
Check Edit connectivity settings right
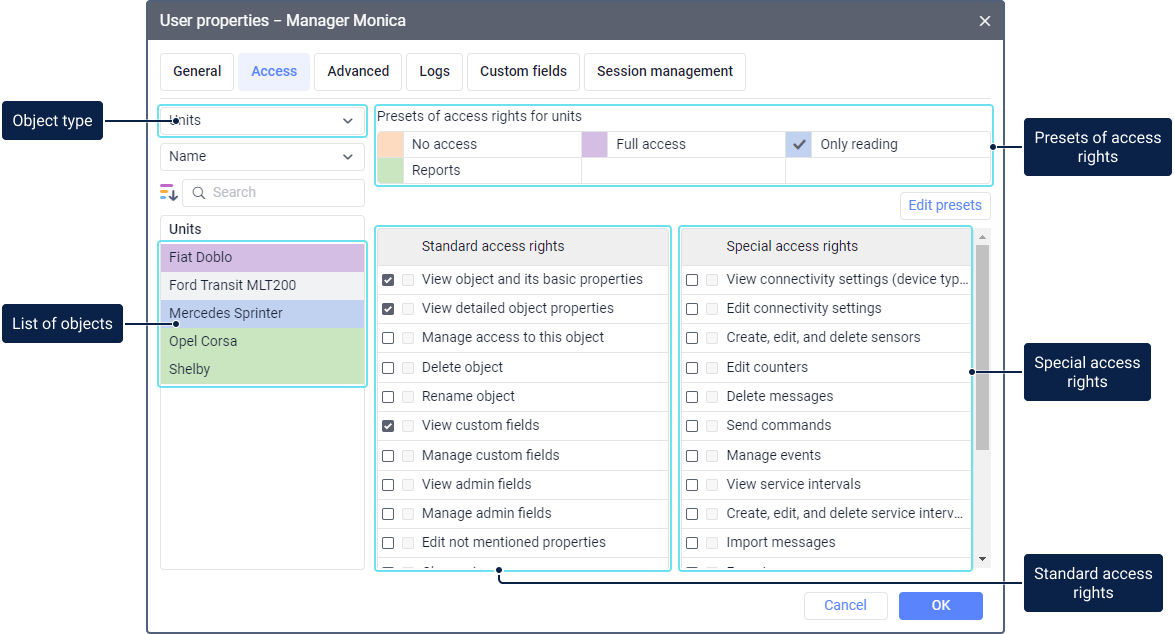(x=692, y=309)
